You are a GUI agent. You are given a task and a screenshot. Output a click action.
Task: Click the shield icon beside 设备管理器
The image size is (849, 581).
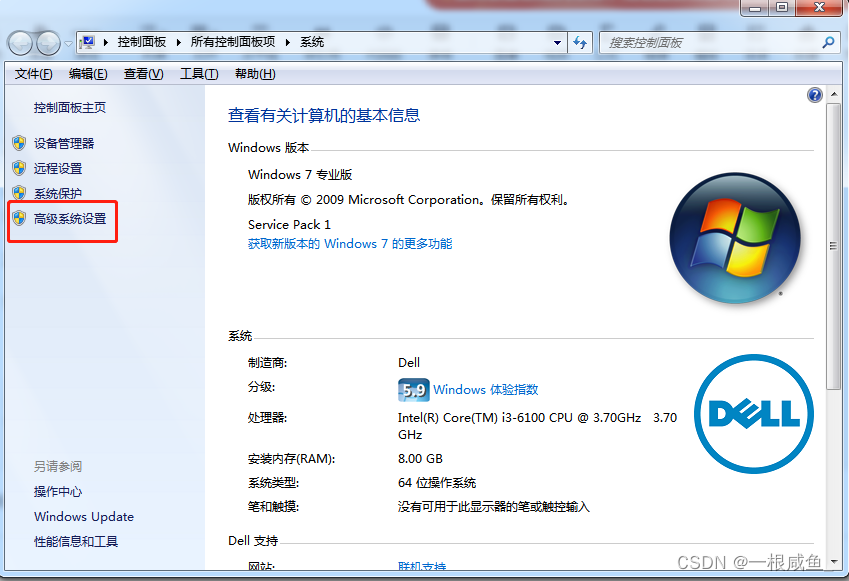click(19, 143)
